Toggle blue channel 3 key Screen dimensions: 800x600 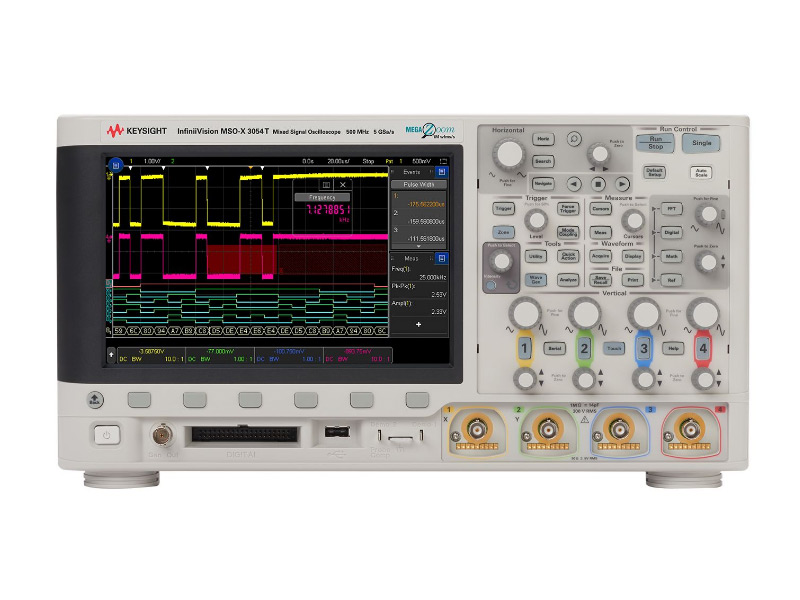[x=644, y=348]
